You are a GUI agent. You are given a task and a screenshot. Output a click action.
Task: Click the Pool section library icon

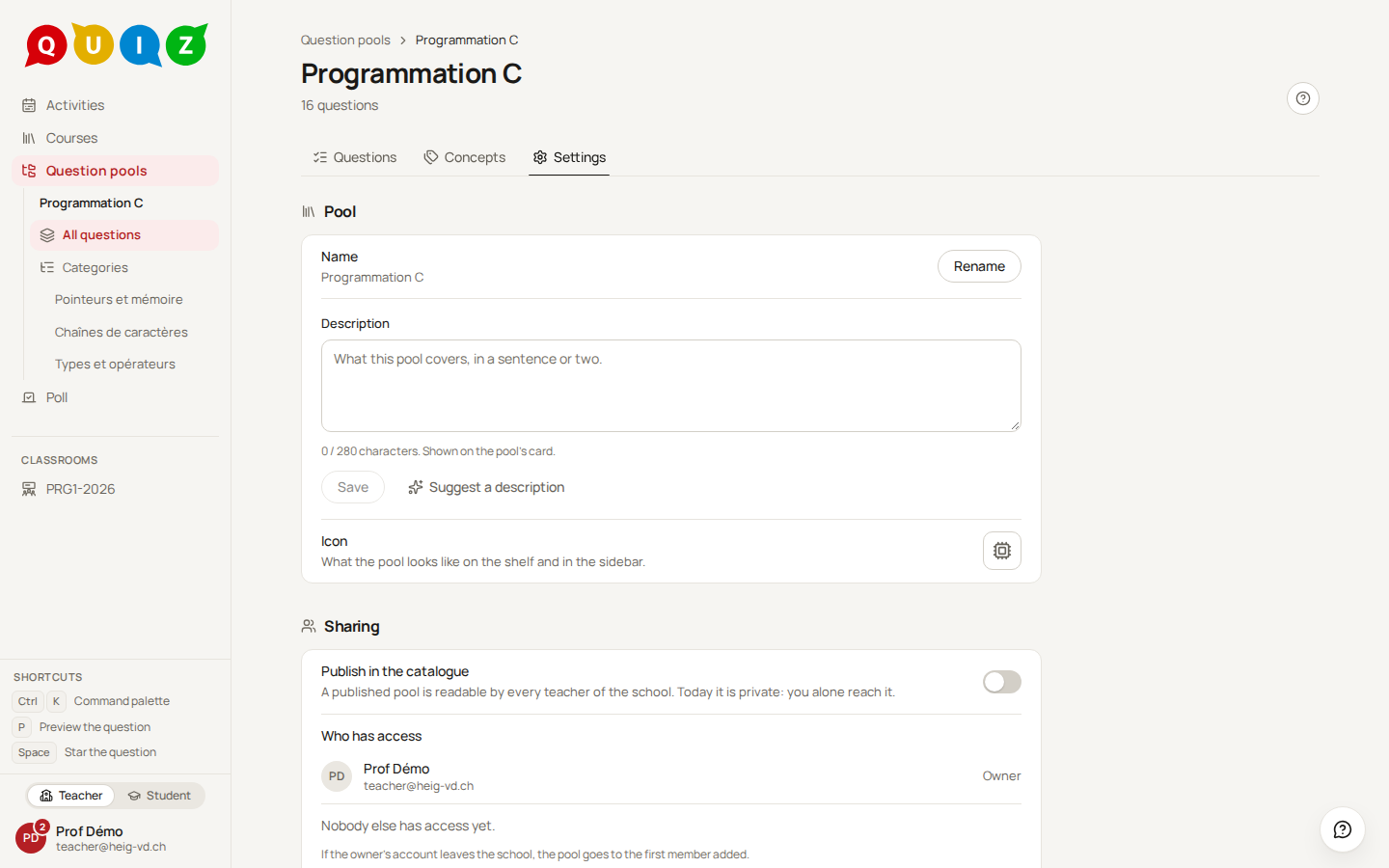(309, 212)
